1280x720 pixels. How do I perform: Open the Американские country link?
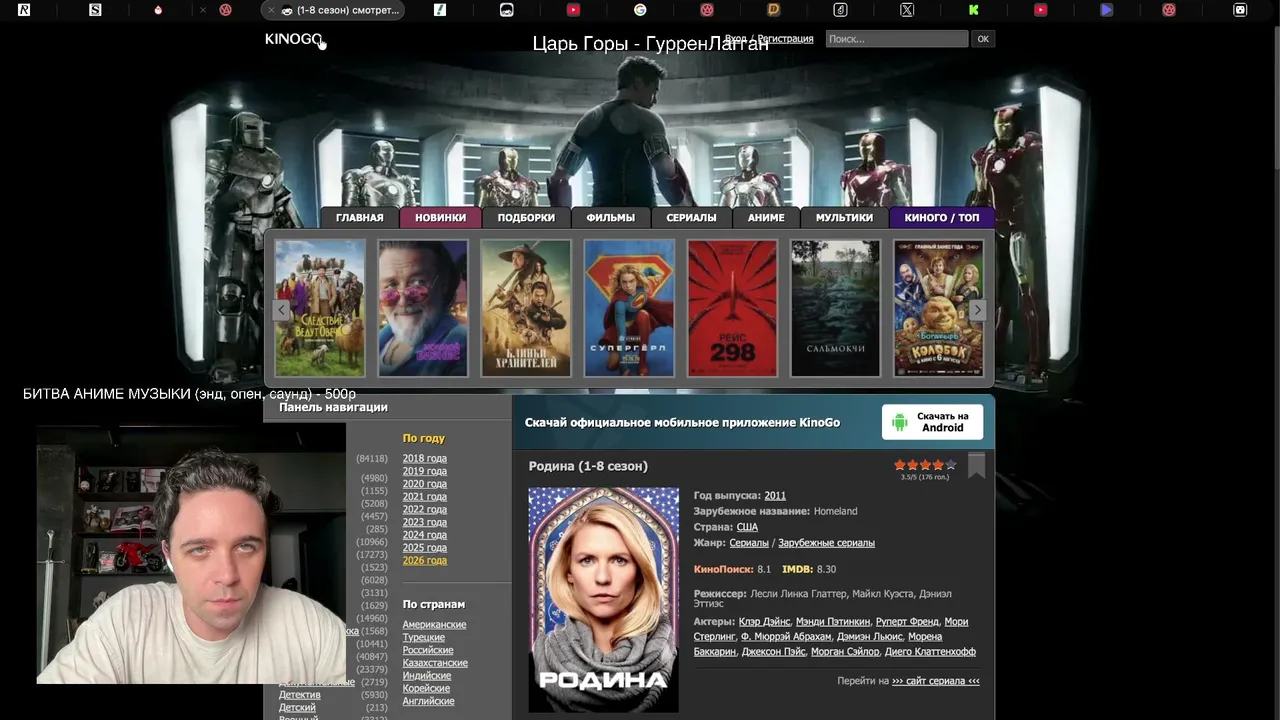pyautogui.click(x=434, y=624)
